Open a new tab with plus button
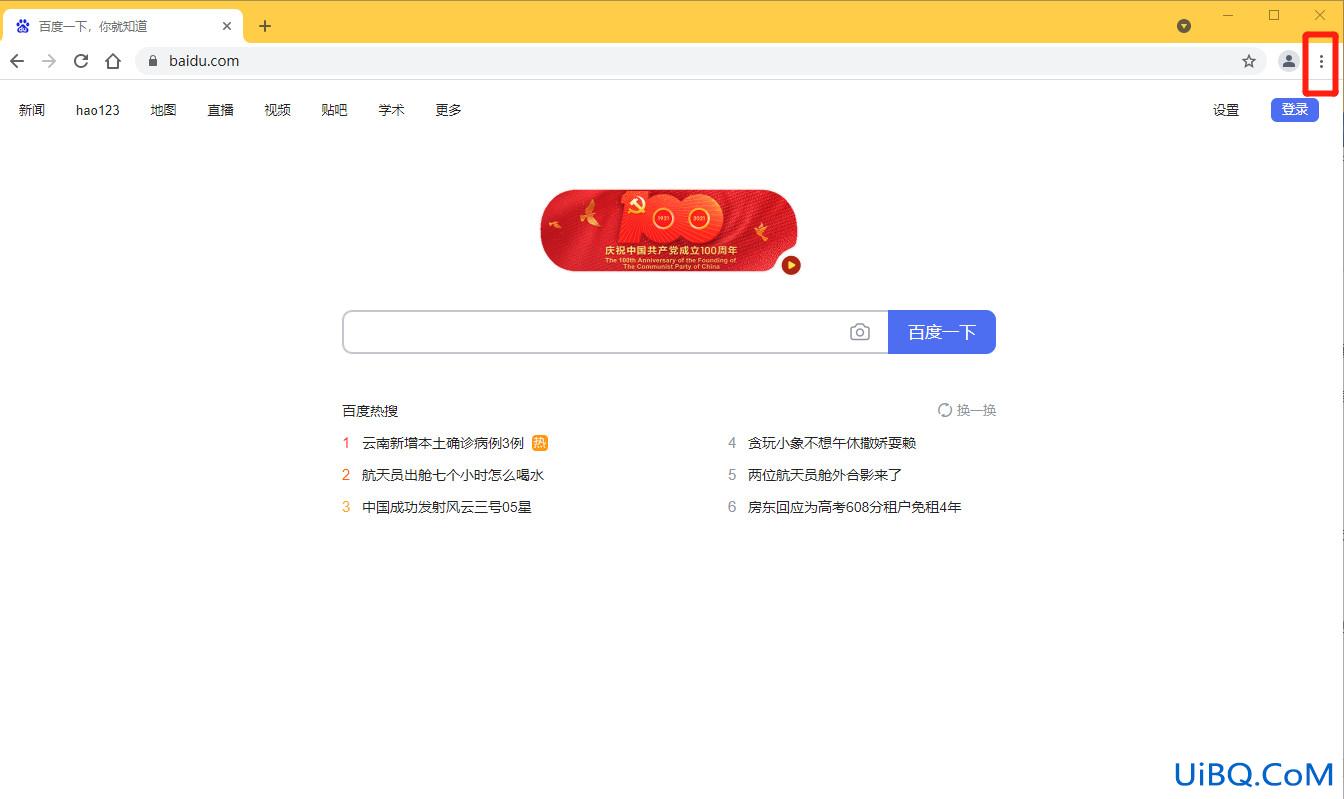1344x799 pixels. (x=265, y=26)
